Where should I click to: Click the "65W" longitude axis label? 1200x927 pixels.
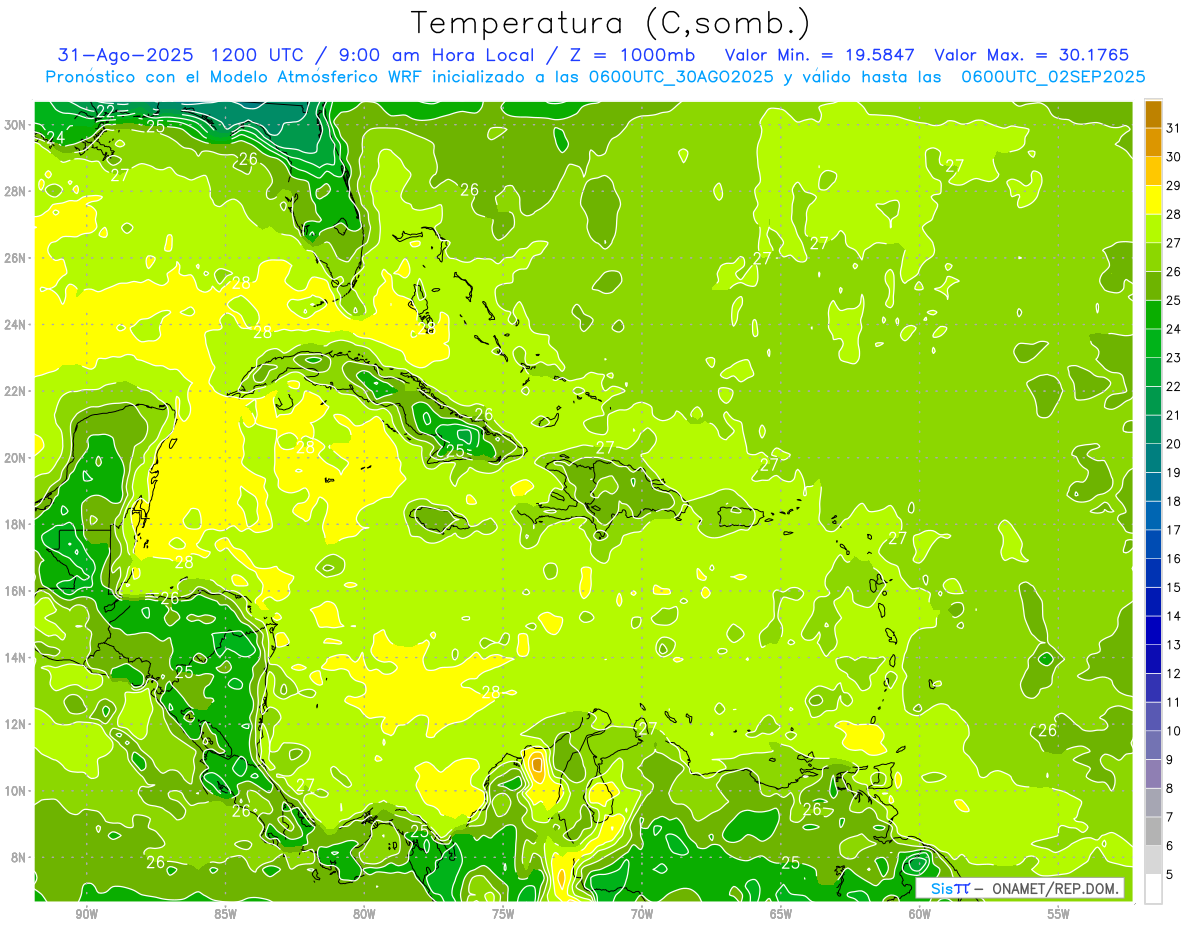click(x=781, y=914)
